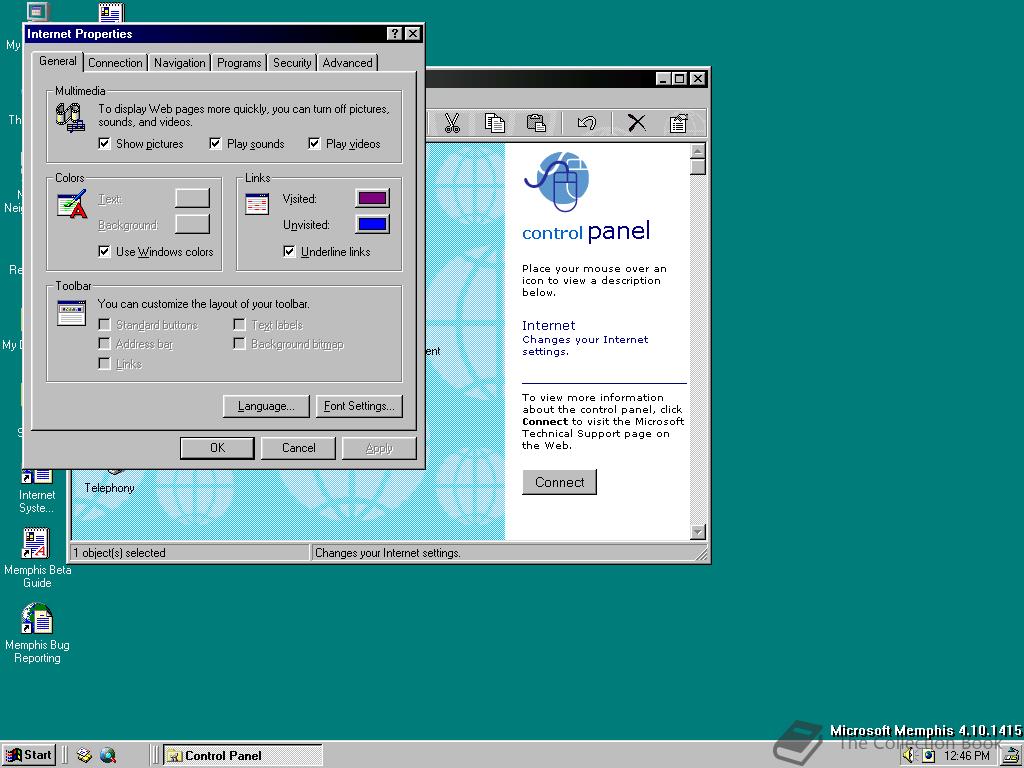Click the Multimedia section icon
The width and height of the screenshot is (1024, 768).
pyautogui.click(x=70, y=118)
